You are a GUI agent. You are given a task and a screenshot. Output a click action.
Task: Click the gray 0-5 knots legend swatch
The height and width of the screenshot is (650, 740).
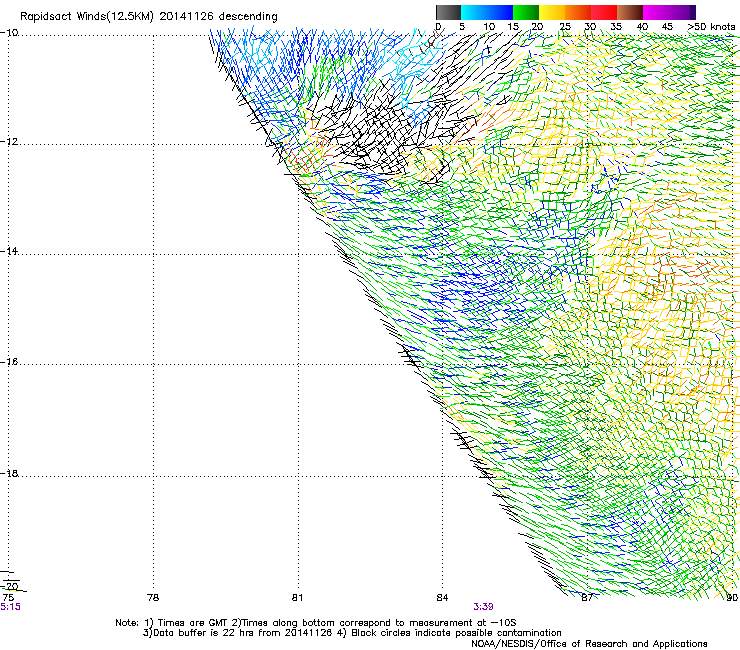448,12
